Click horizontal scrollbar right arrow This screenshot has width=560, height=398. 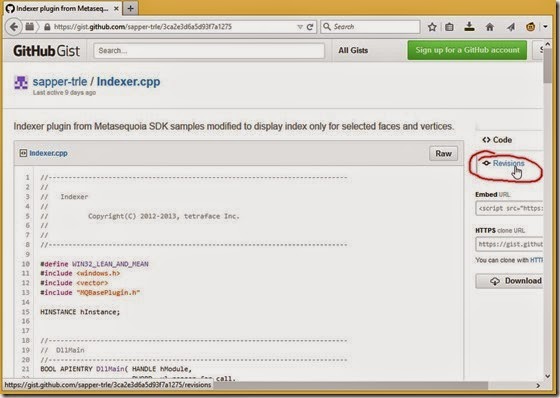[x=538, y=385]
